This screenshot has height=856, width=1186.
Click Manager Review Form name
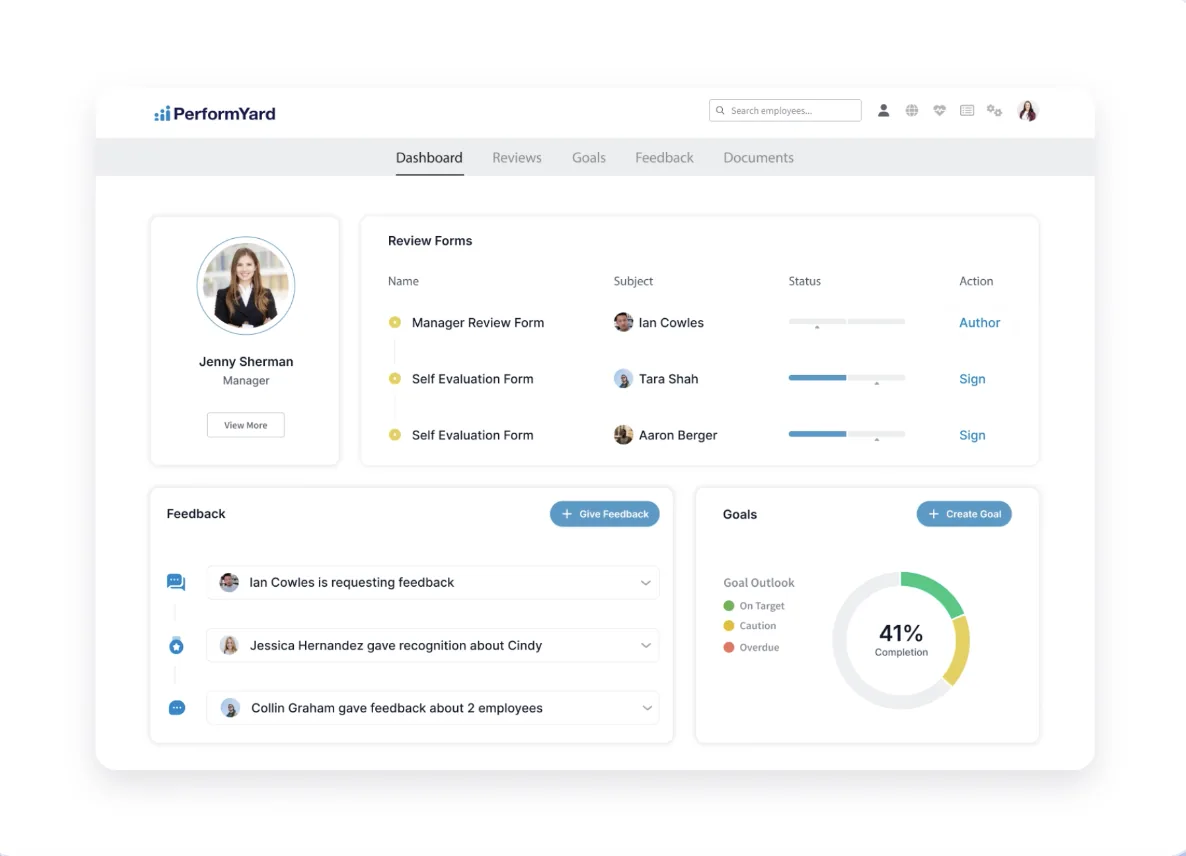pyautogui.click(x=478, y=322)
